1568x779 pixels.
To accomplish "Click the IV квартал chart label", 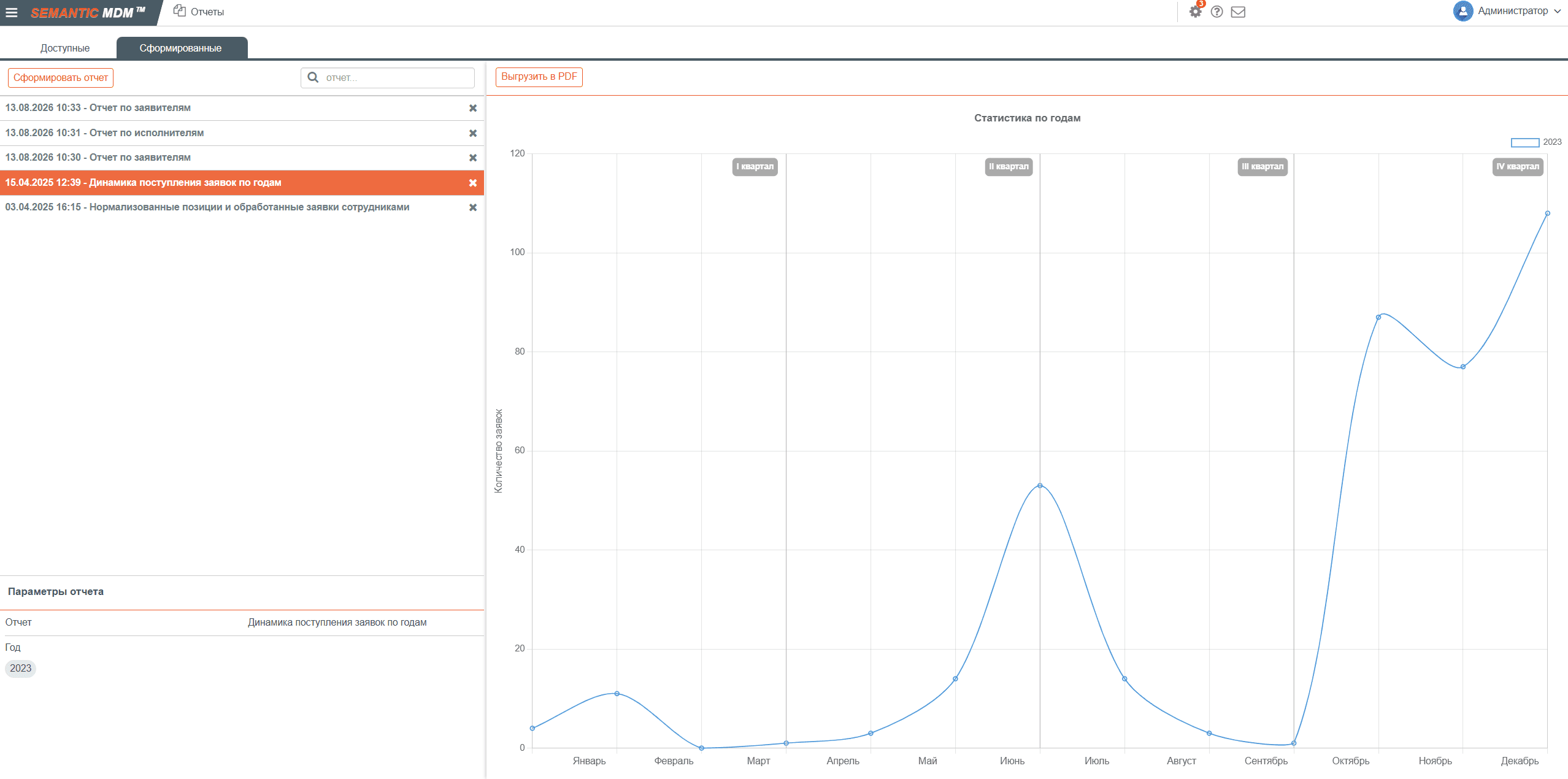I will tap(1518, 167).
